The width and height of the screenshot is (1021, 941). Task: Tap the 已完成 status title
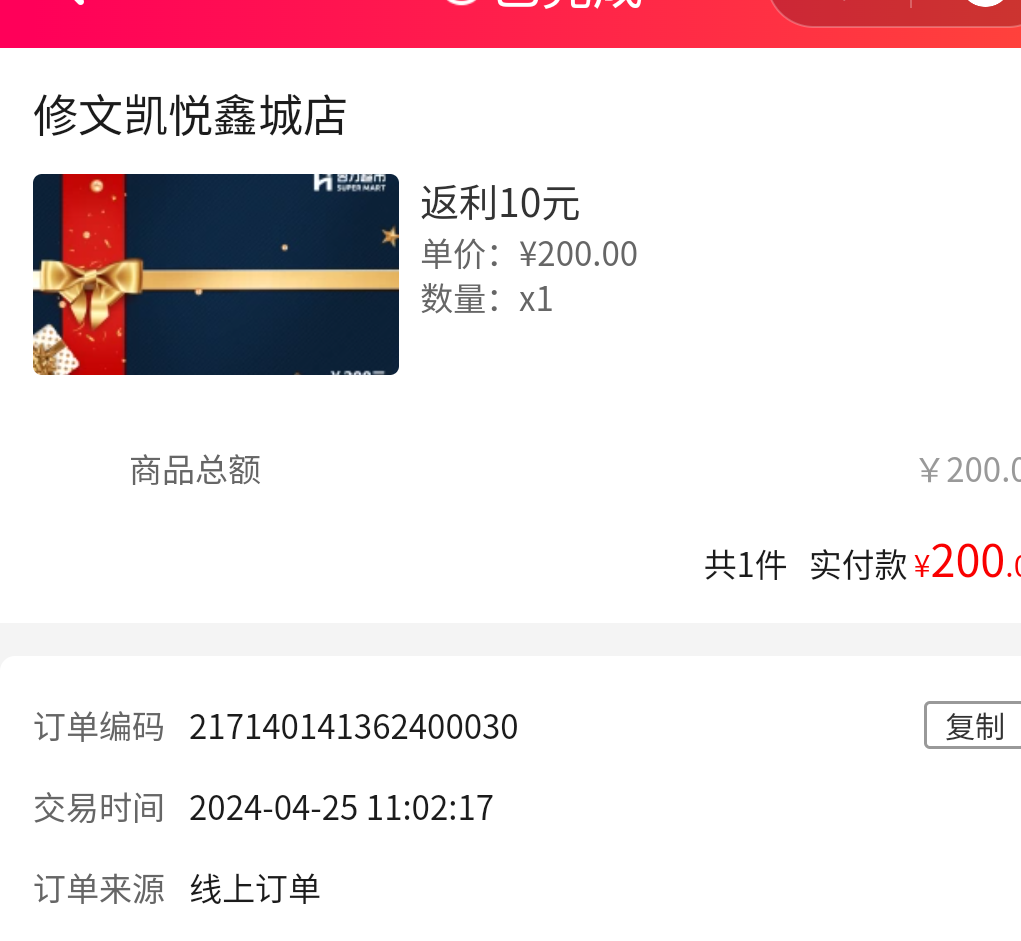570,3
